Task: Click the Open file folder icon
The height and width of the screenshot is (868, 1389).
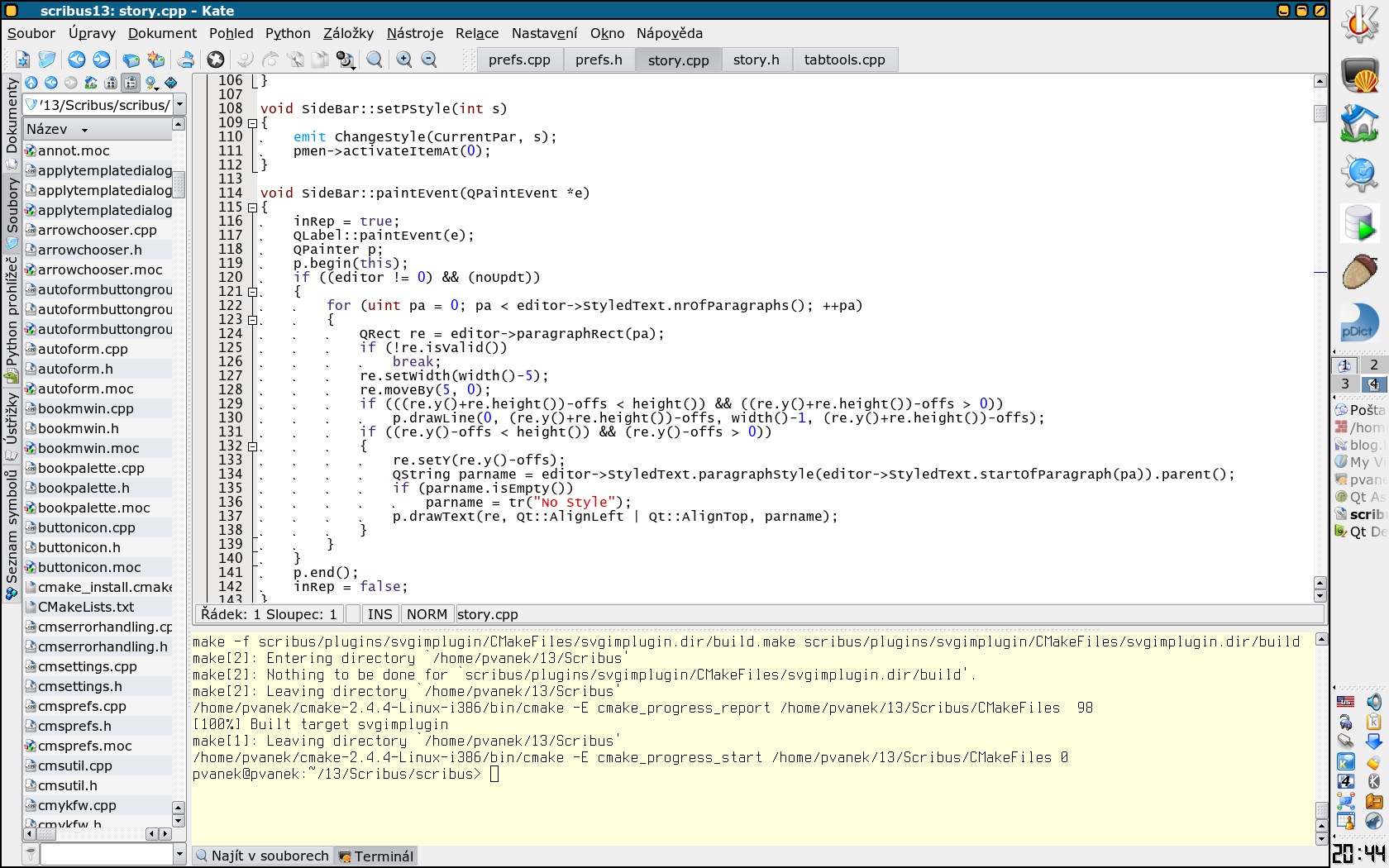Action: point(47,60)
